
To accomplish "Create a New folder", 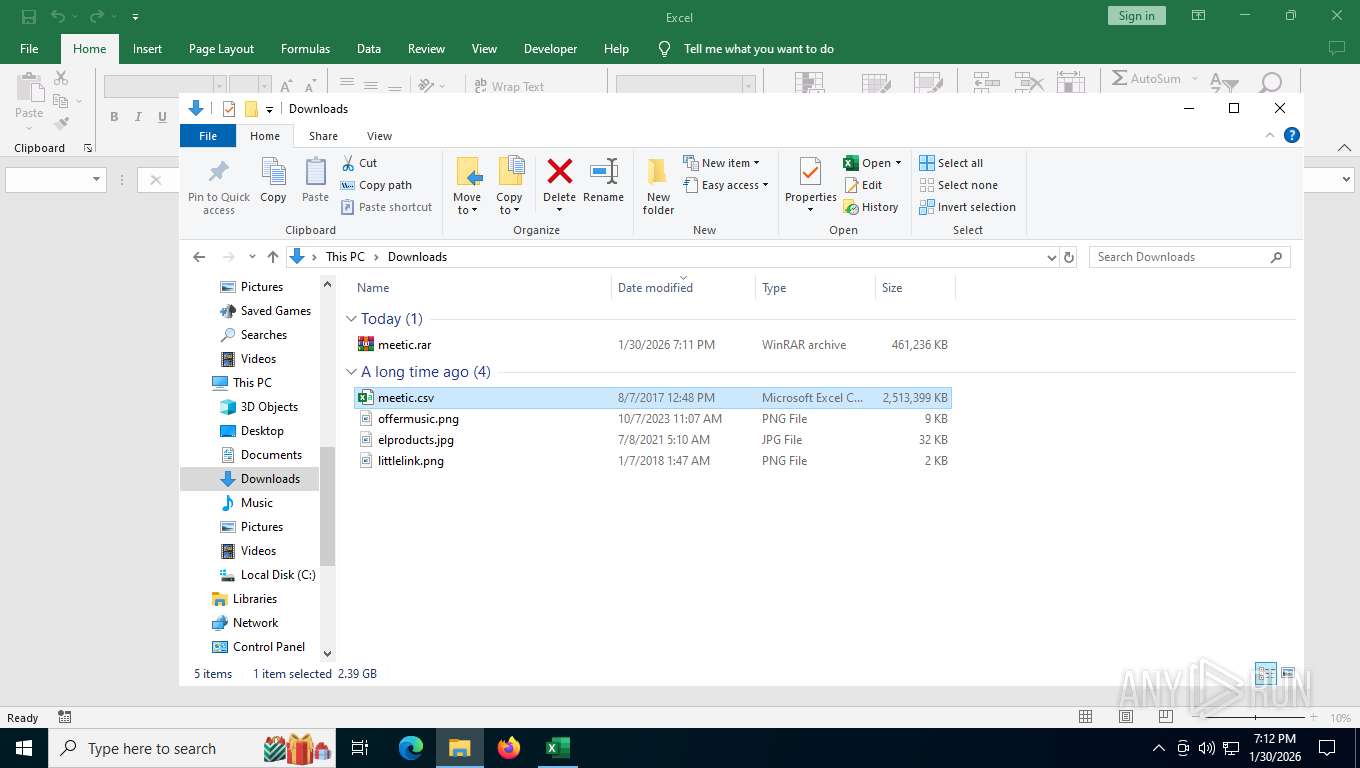I will pos(658,186).
